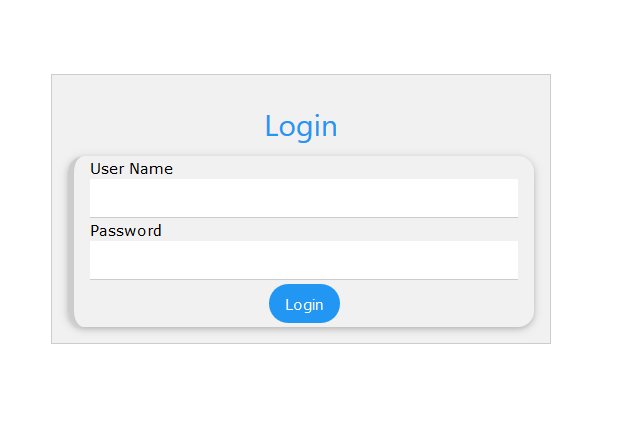Screen dimensions: 621x441
Task: Click the text field above Login button
Action: point(303,259)
